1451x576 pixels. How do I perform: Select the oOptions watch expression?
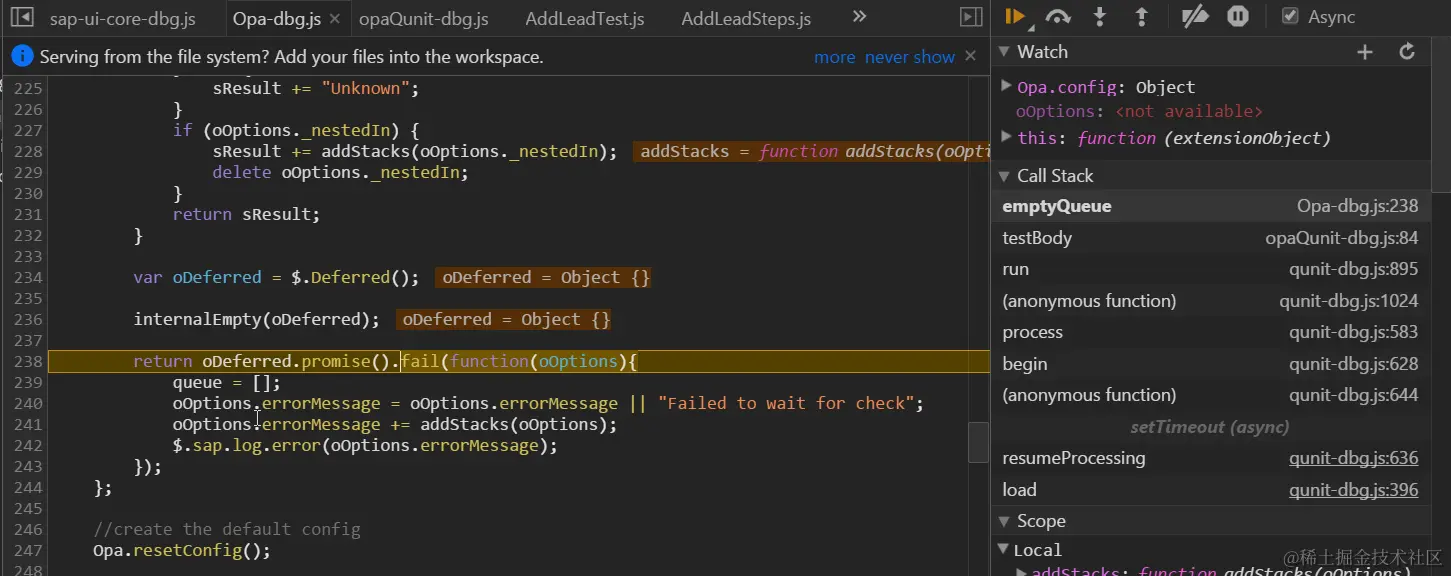pyautogui.click(x=1139, y=112)
